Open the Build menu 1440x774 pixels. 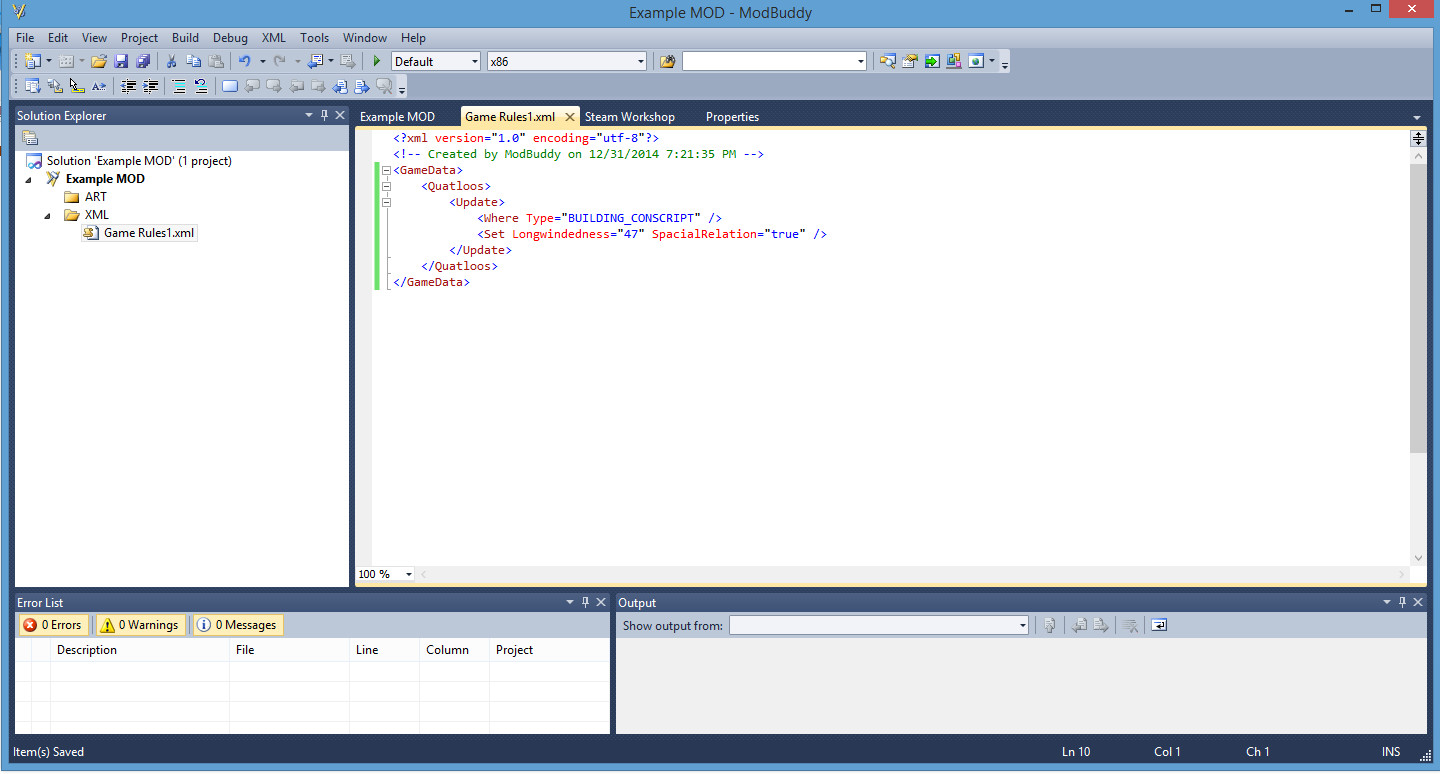click(x=185, y=38)
